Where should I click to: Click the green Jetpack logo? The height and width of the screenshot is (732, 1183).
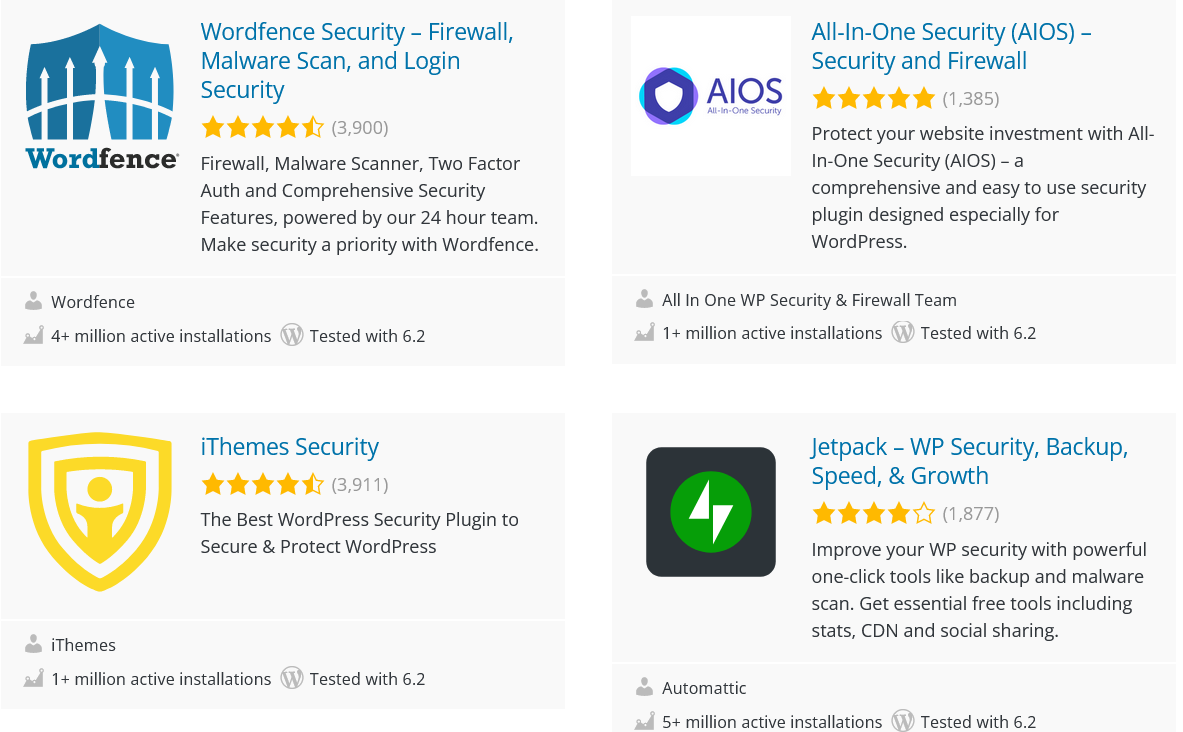click(710, 511)
